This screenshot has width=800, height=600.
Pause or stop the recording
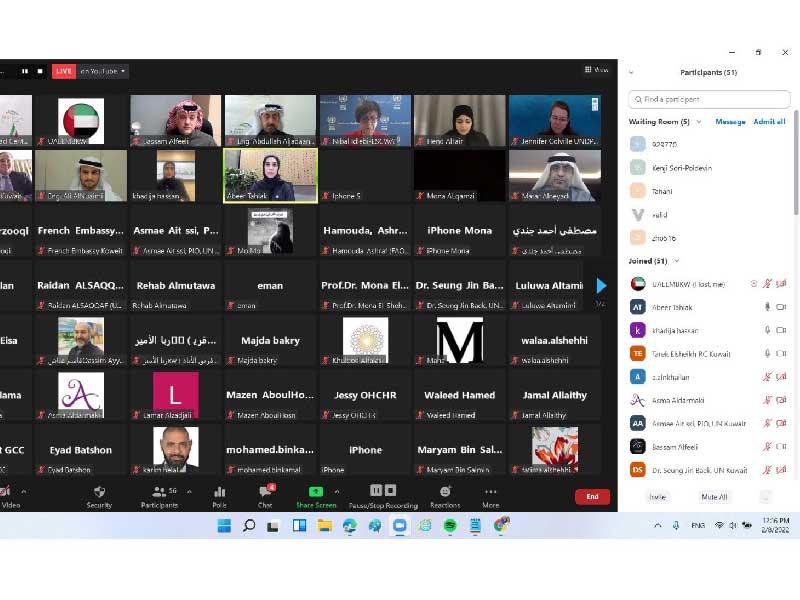click(383, 495)
